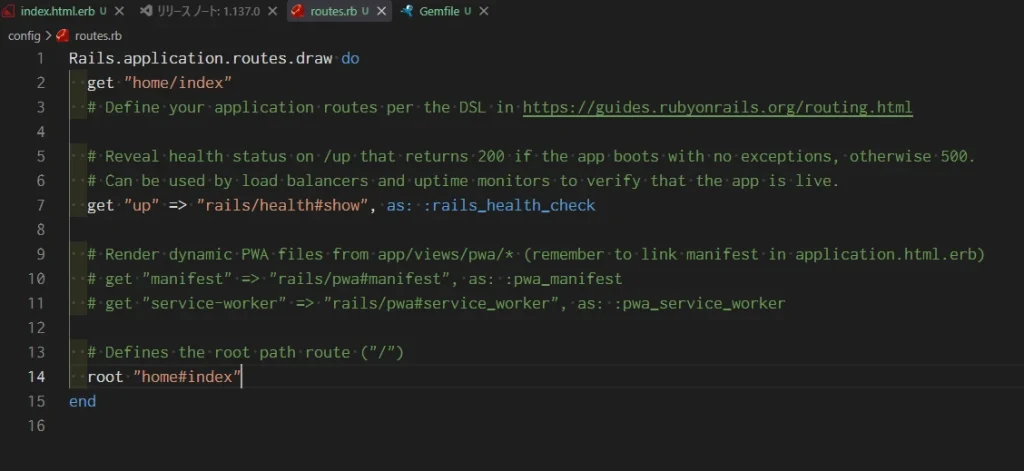Viewport: 1024px width, 471px height.
Task: Click the Gemfile tab's file icon
Action: click(407, 11)
